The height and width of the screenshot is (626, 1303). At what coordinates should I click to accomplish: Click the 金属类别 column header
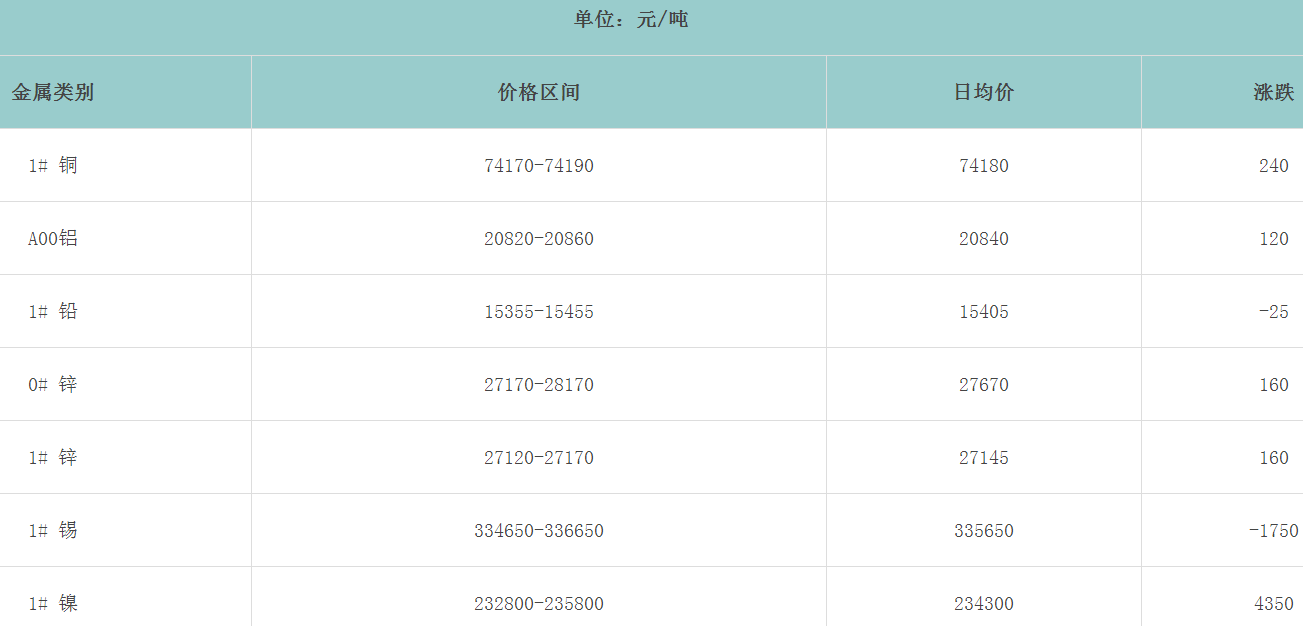click(x=53, y=93)
